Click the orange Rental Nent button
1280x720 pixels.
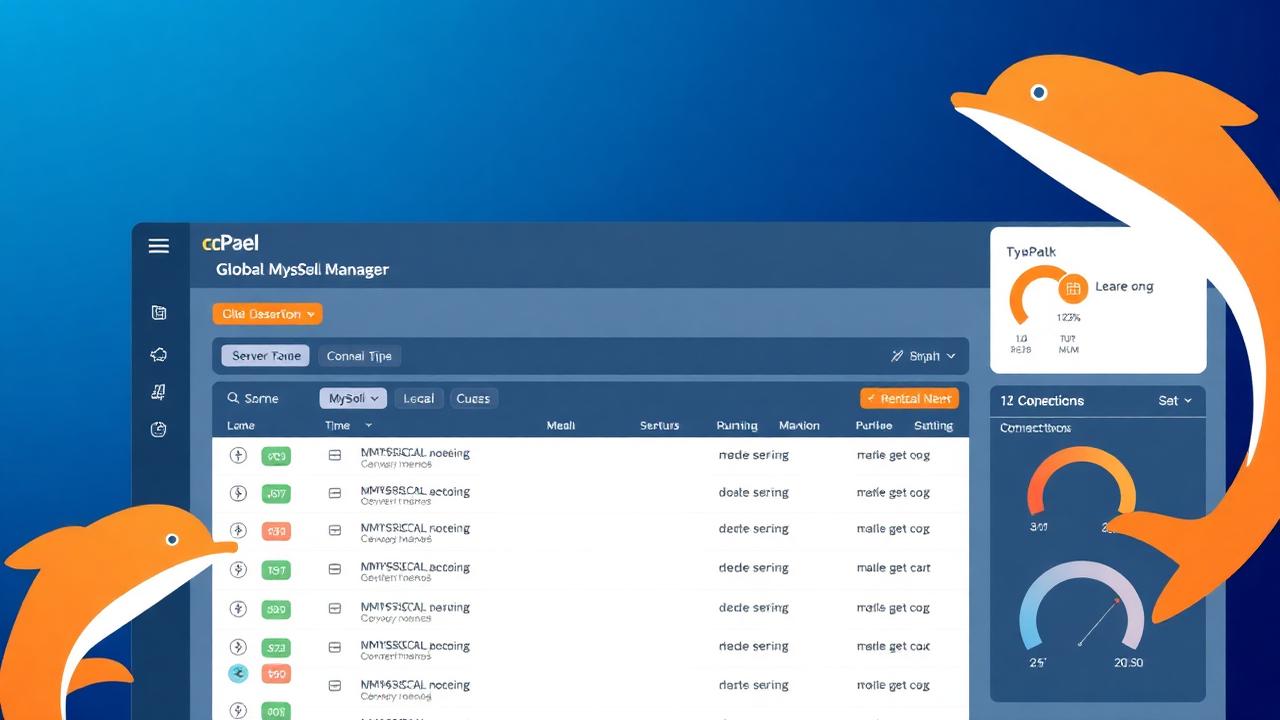(x=909, y=398)
